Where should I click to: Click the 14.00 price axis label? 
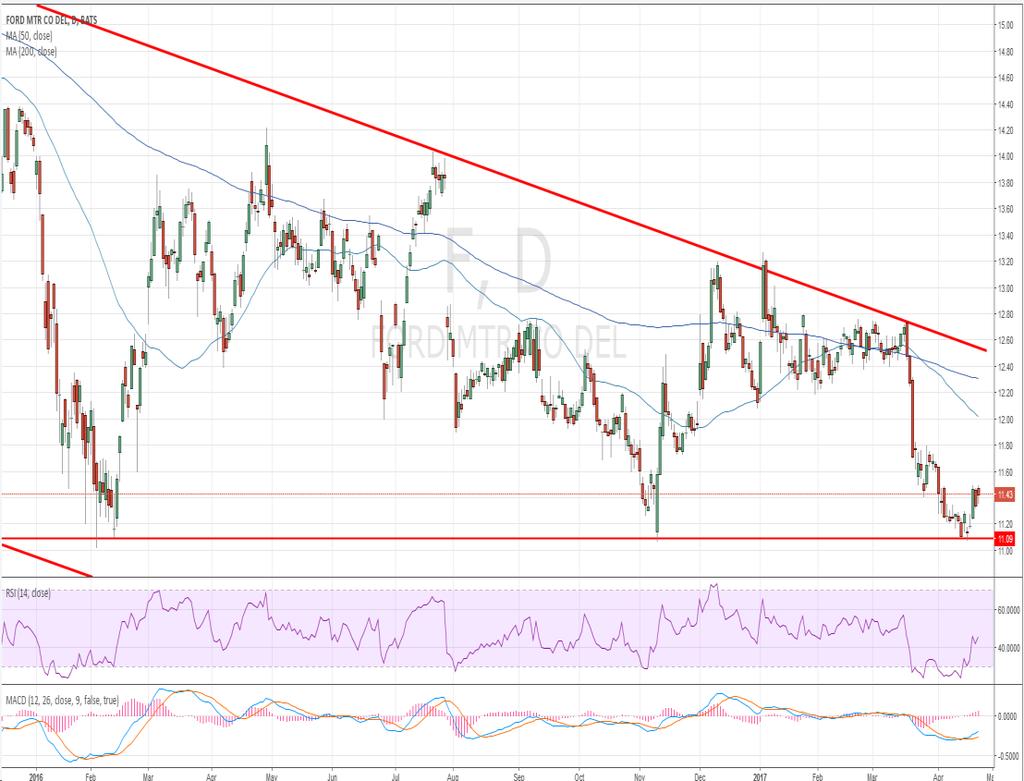tap(1005, 157)
